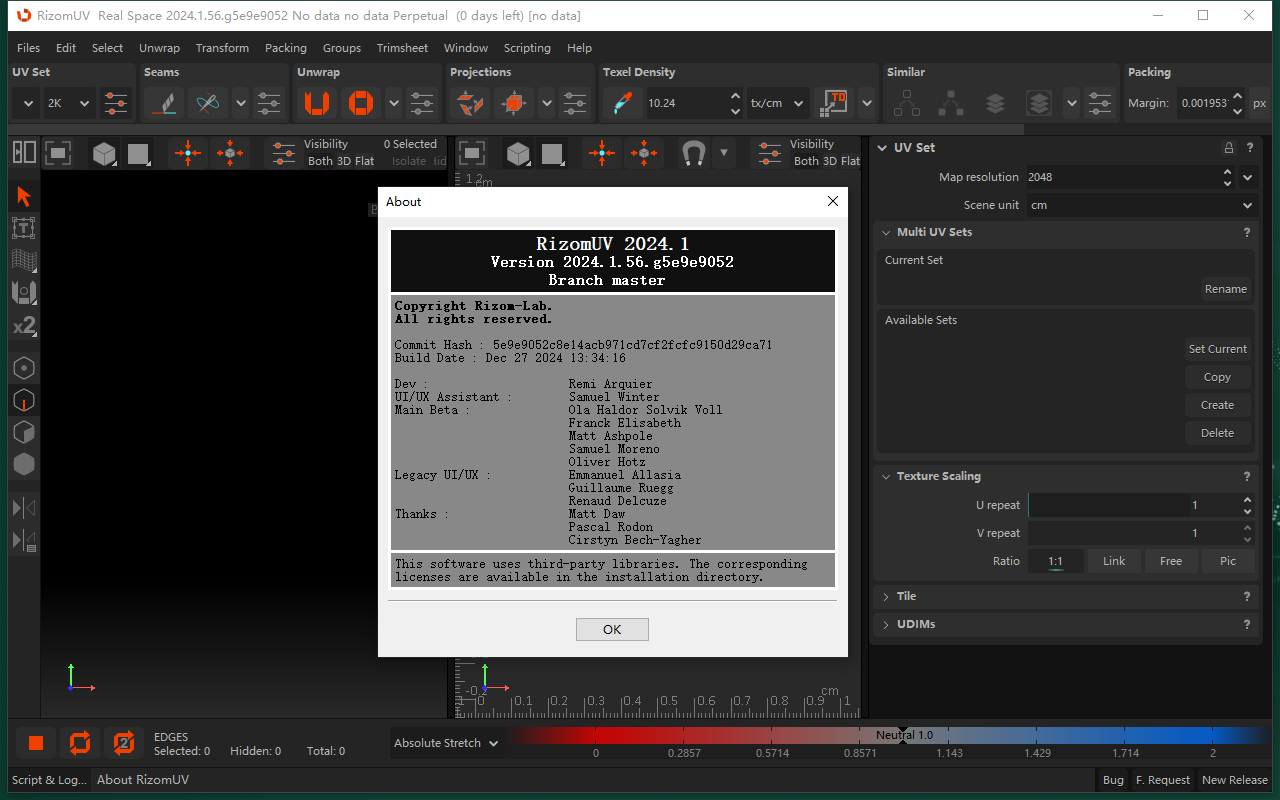Select the x2 multiplier tool

pyautogui.click(x=24, y=325)
